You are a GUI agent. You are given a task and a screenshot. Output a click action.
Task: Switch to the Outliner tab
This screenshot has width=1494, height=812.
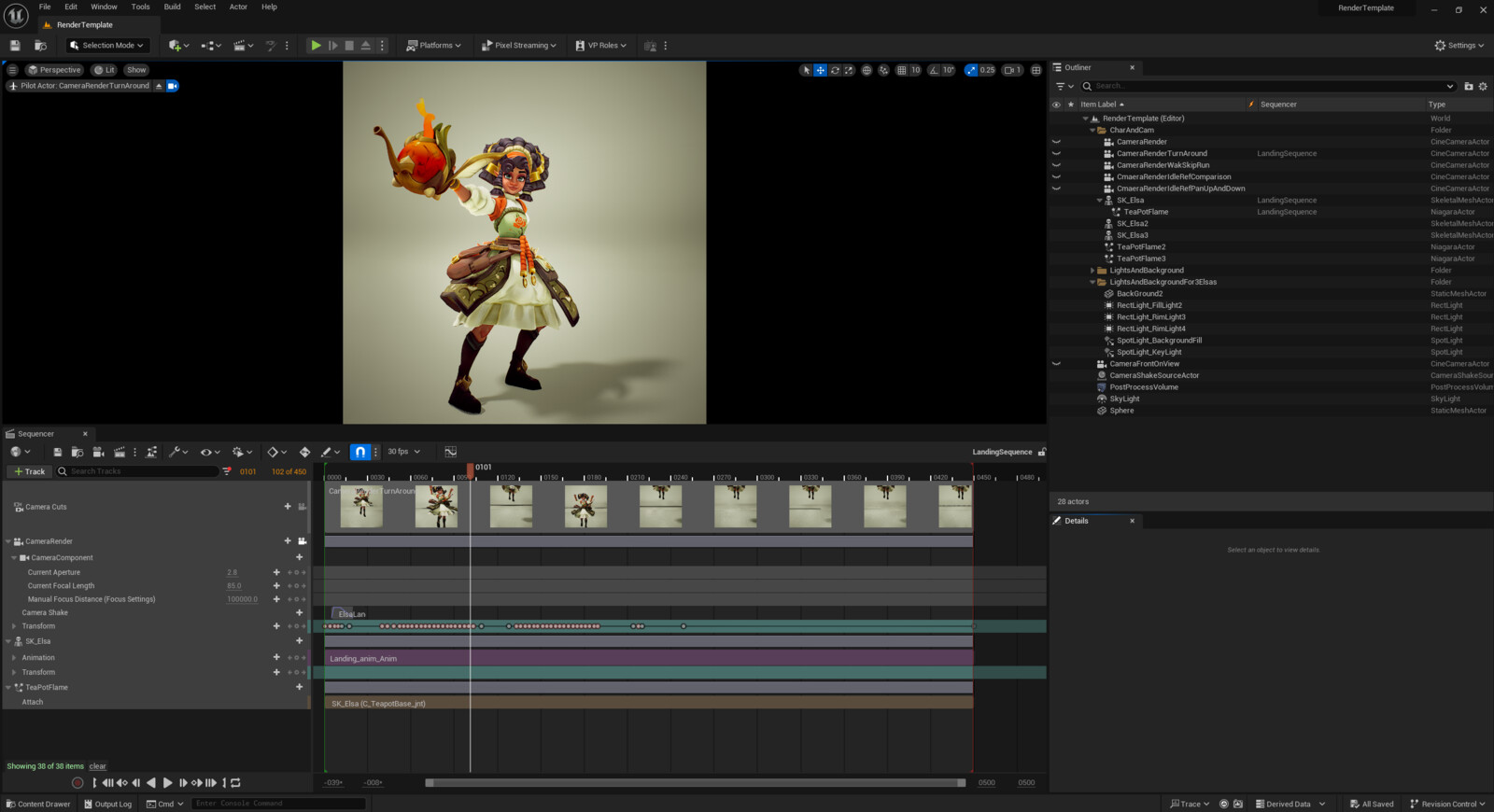point(1093,67)
